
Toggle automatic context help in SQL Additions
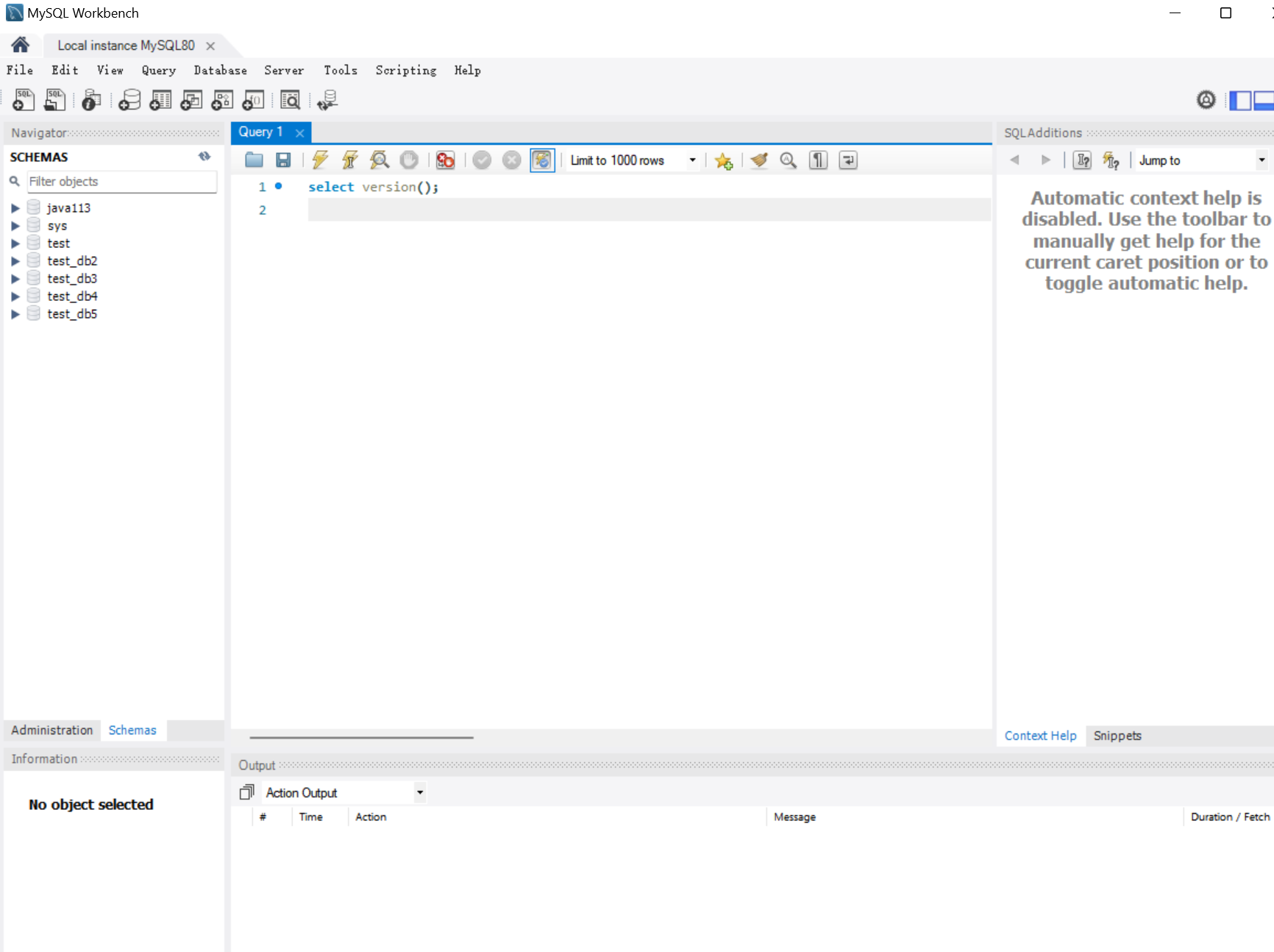1111,160
